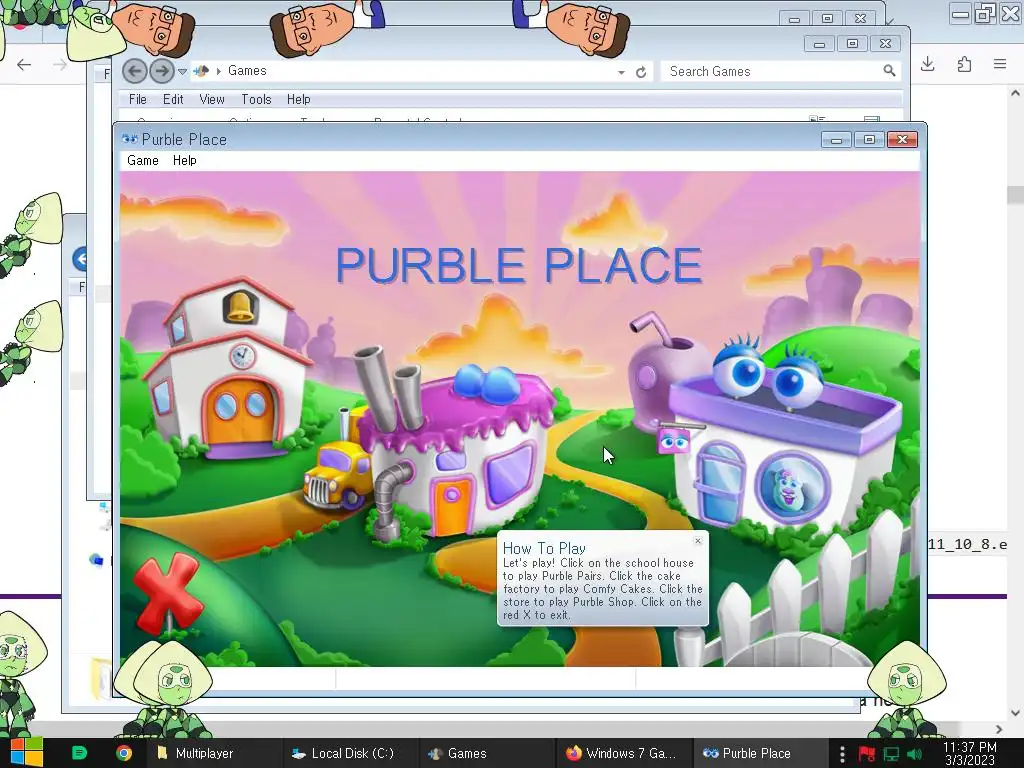Open browser hamburger menu
Image resolution: width=1024 pixels, height=768 pixels.
click(x=1000, y=64)
